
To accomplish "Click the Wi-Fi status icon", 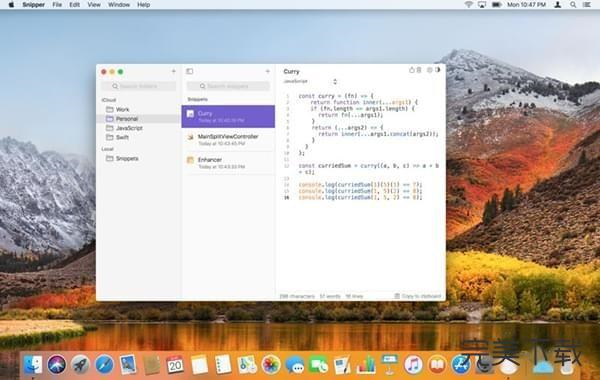I will pyautogui.click(x=469, y=5).
